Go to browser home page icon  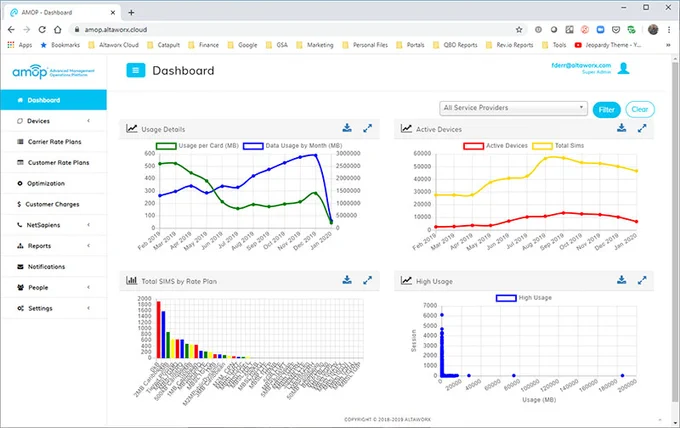(x=58, y=29)
